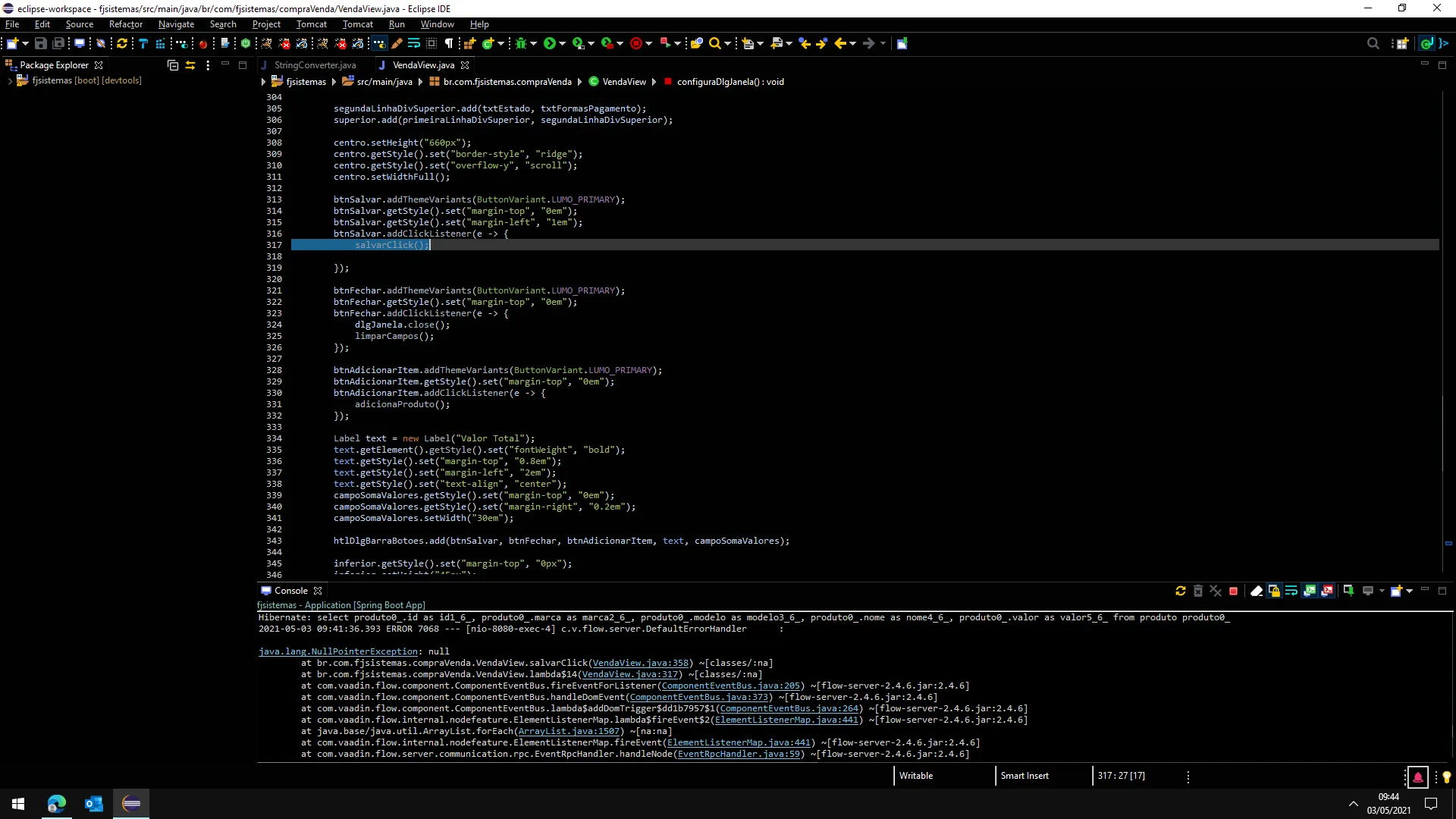This screenshot has width=1456, height=819.
Task: Click the New wizard toolbar icon
Action: [x=12, y=43]
